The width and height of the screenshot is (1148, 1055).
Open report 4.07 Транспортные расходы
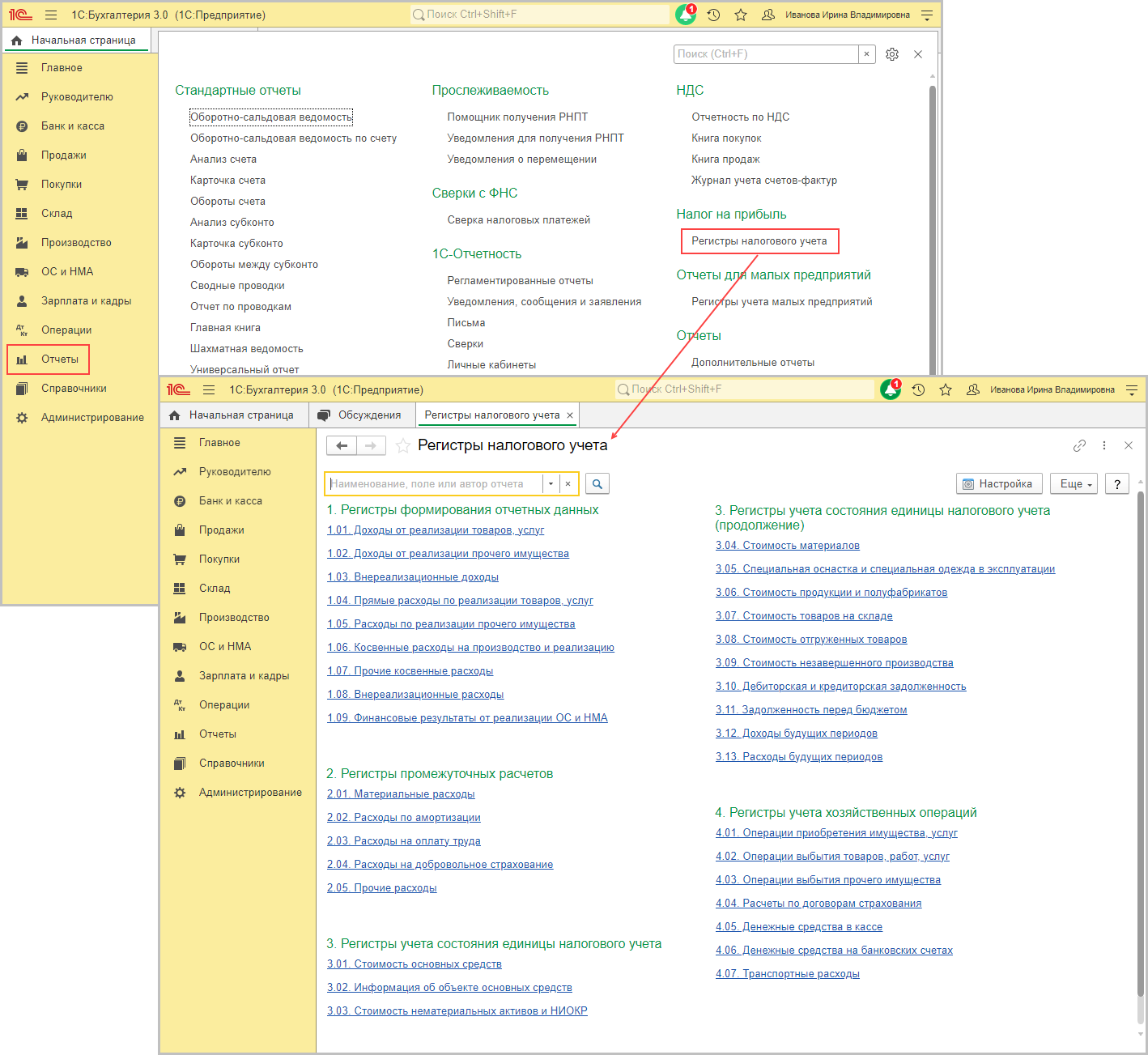[788, 973]
